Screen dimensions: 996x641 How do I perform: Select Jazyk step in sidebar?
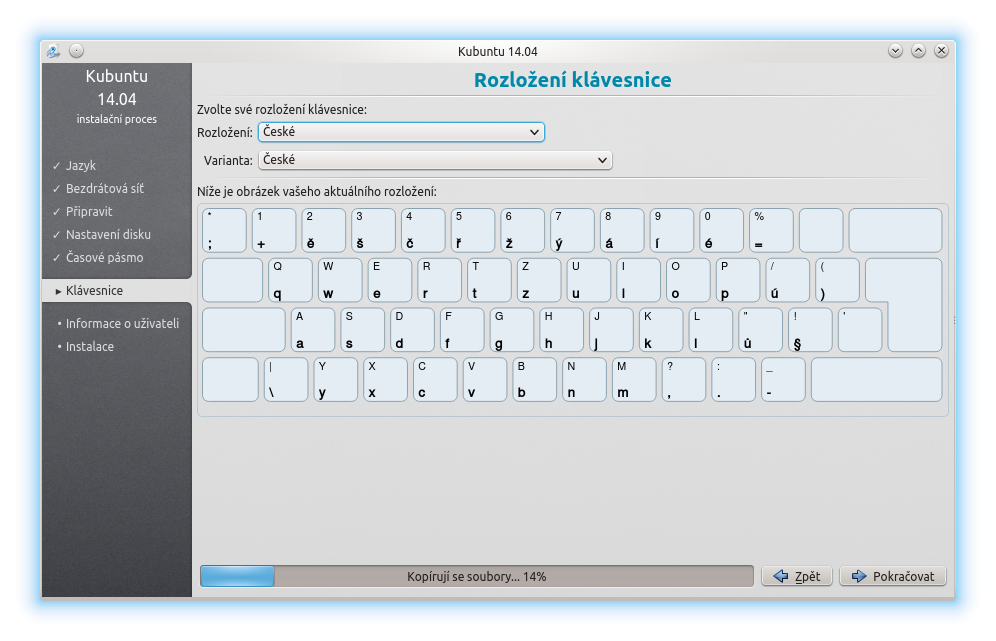click(81, 165)
